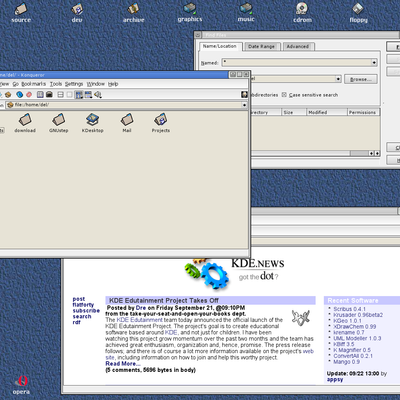Click the cdrom desktop icon

tap(302, 13)
